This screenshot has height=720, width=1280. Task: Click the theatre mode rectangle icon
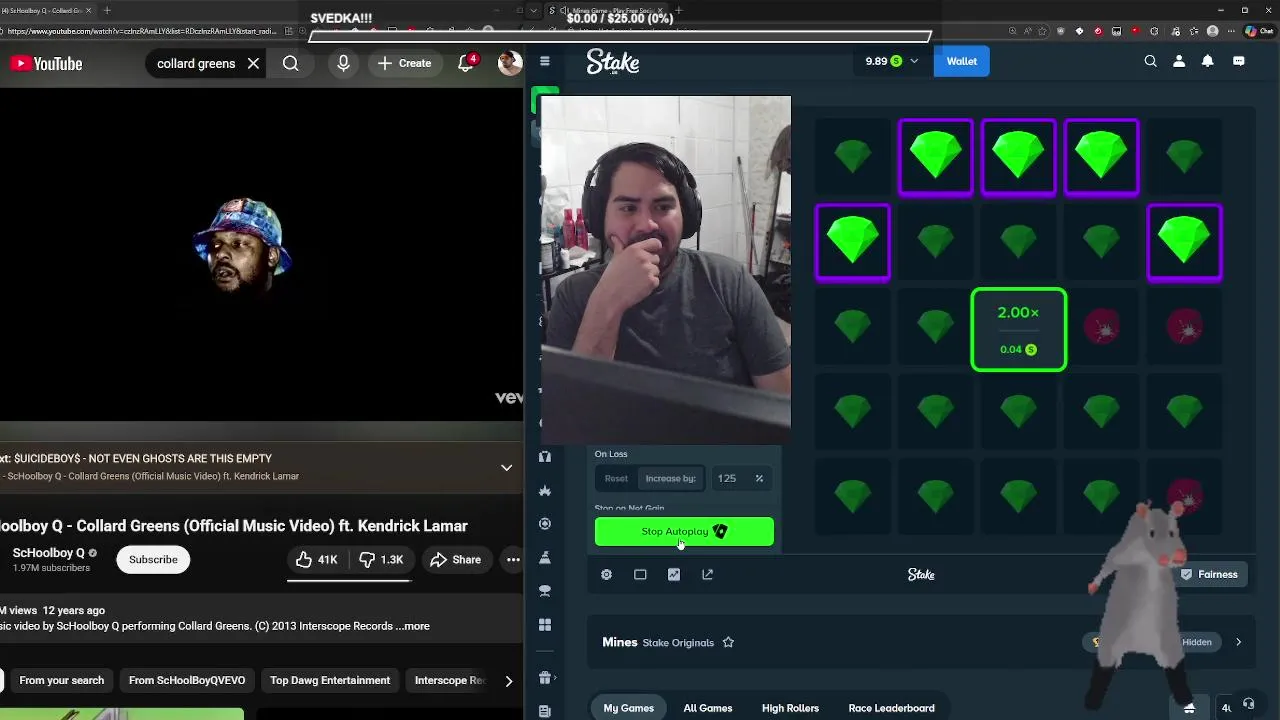click(640, 574)
